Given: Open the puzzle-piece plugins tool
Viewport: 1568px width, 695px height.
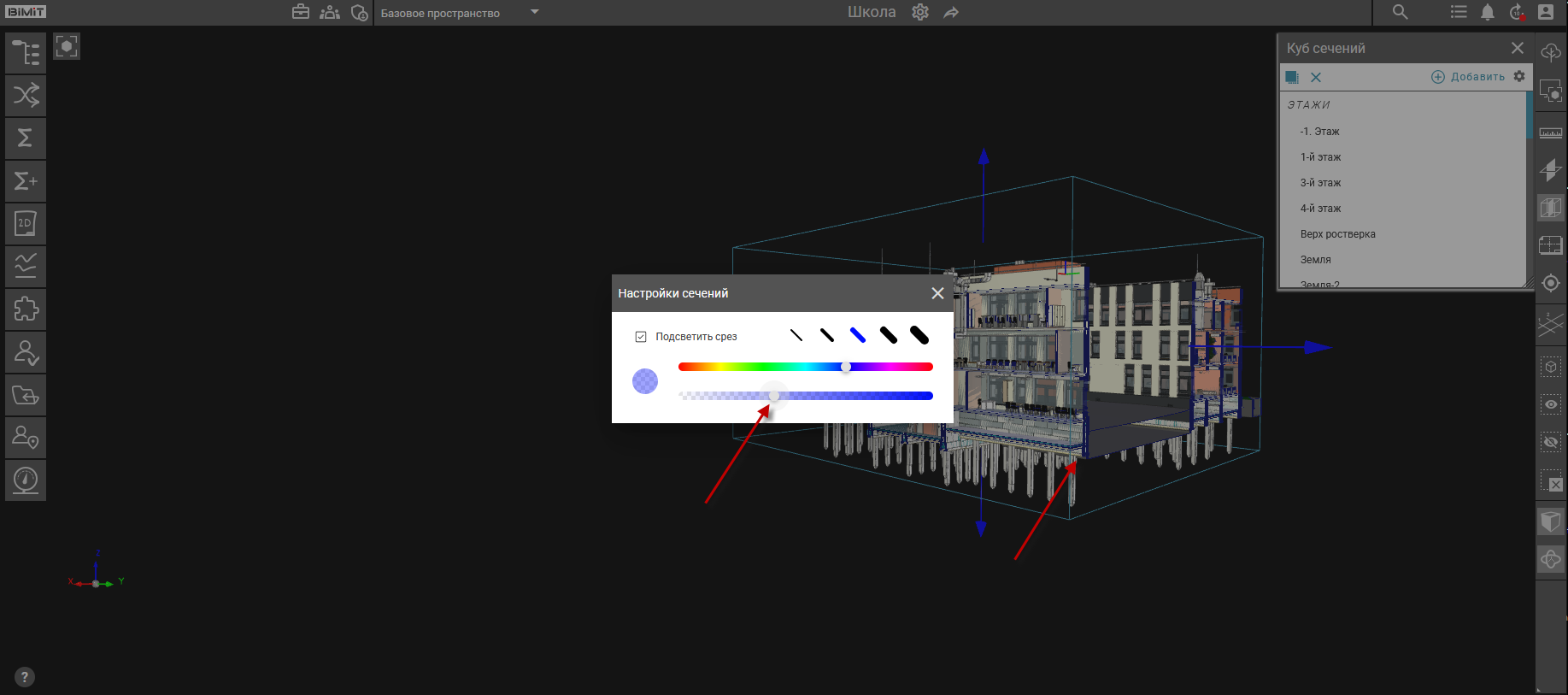Looking at the screenshot, I should pos(26,309).
